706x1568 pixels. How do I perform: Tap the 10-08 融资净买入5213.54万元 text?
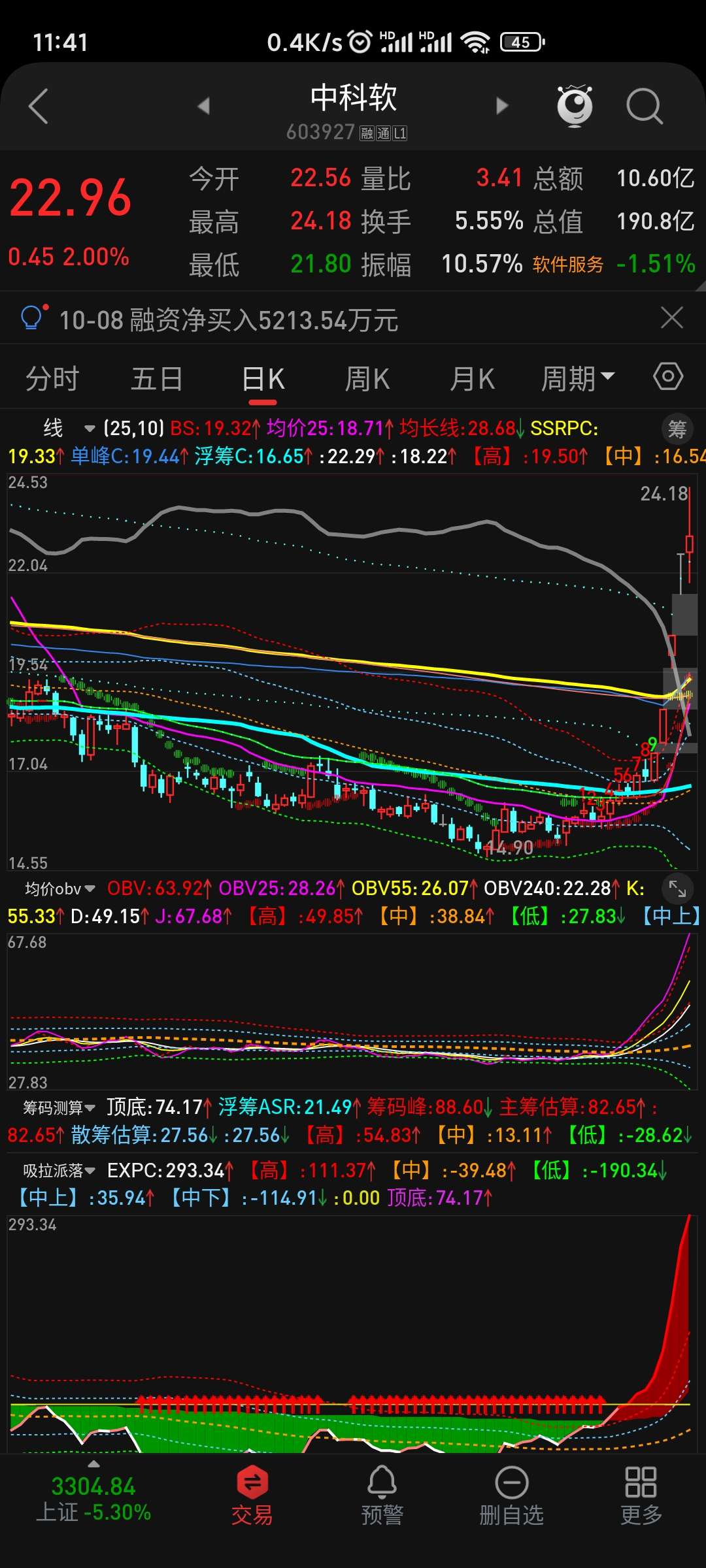click(229, 320)
